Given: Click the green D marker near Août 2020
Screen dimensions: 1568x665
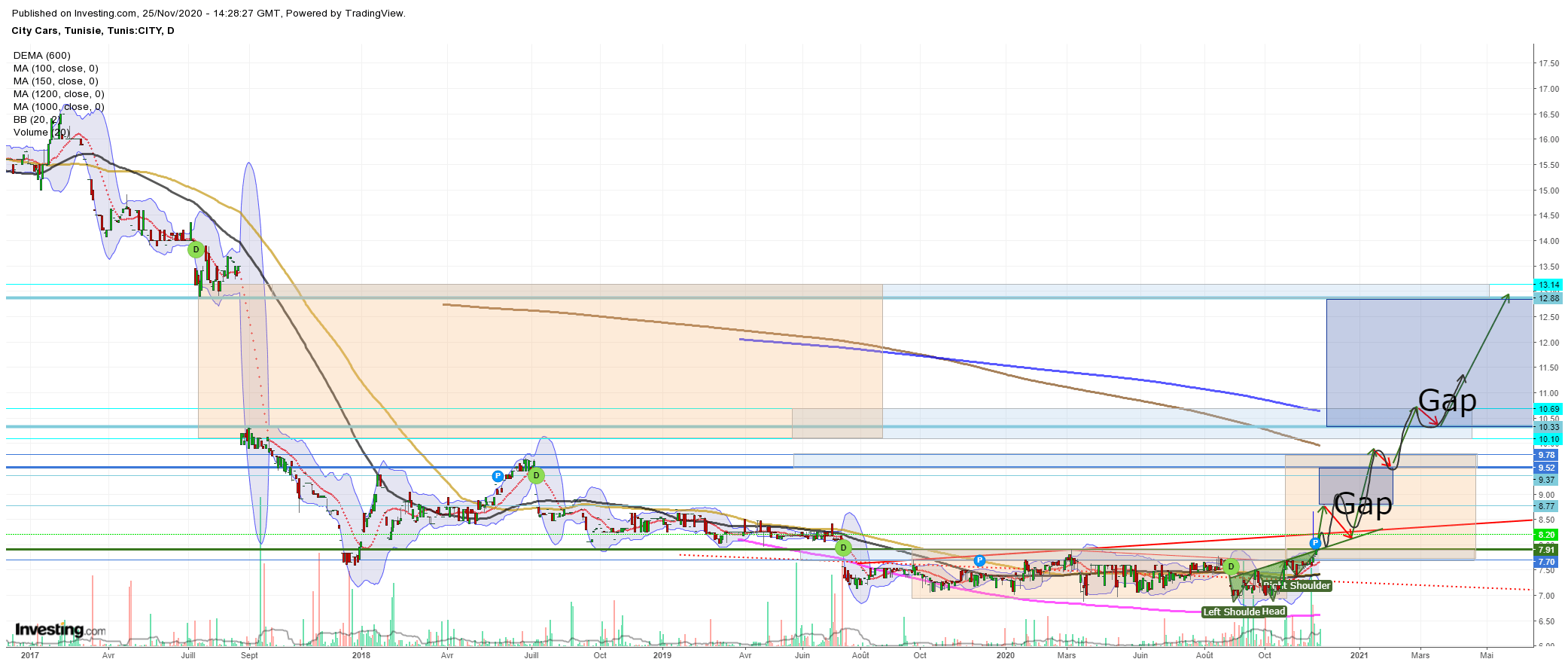Looking at the screenshot, I should [x=1232, y=566].
